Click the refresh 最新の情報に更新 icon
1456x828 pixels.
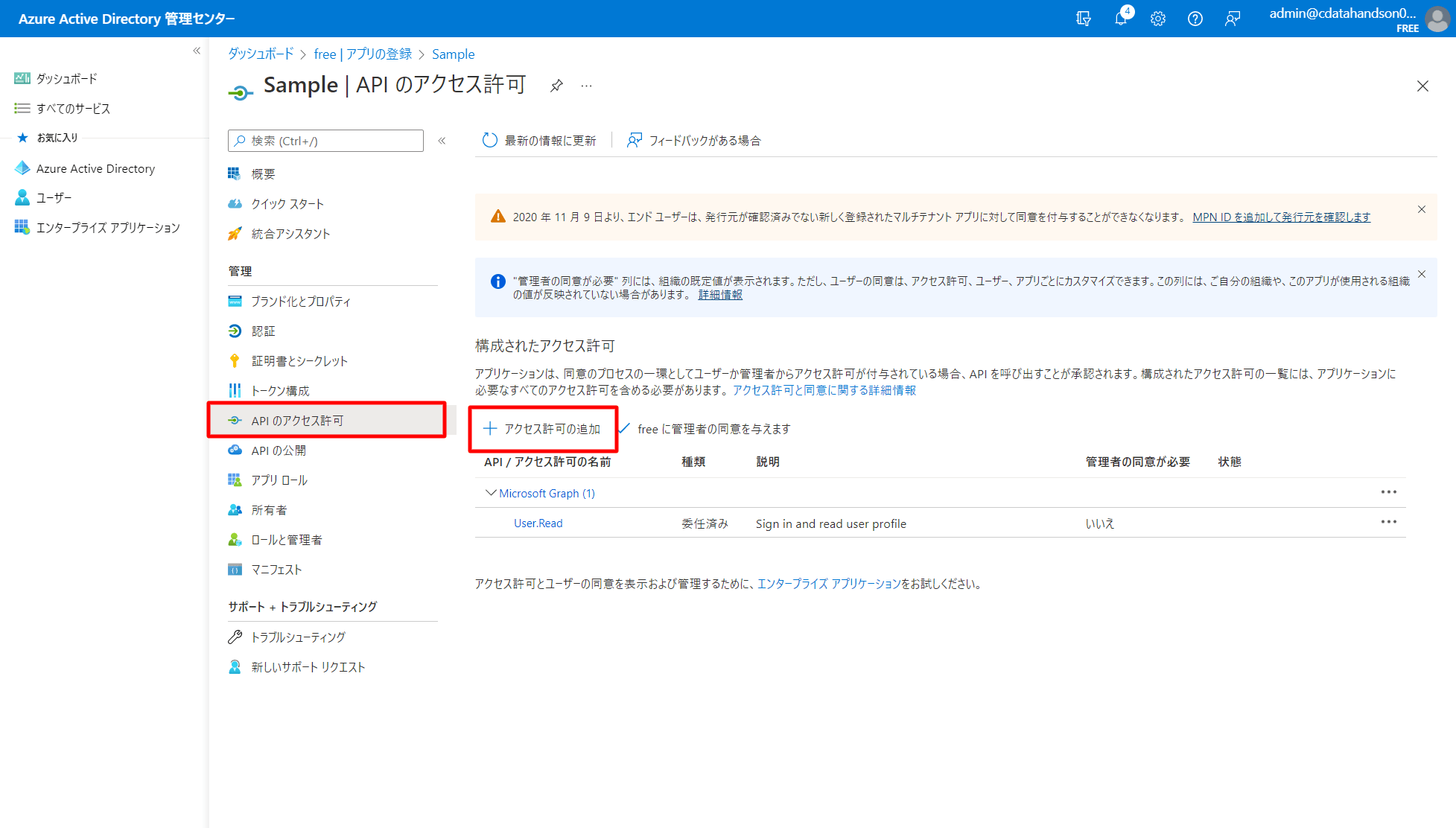[489, 140]
